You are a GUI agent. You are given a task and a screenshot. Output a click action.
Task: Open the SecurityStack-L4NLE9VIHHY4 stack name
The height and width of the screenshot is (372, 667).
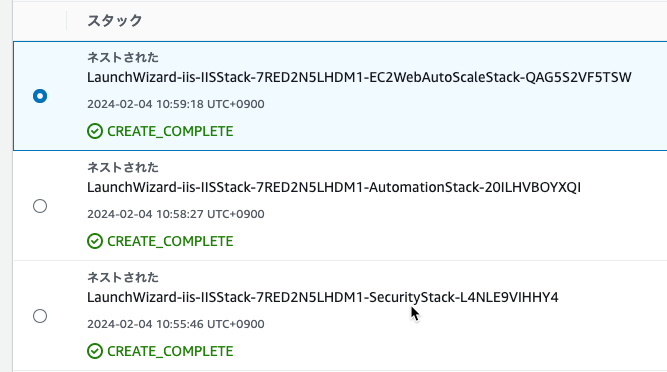[322, 297]
